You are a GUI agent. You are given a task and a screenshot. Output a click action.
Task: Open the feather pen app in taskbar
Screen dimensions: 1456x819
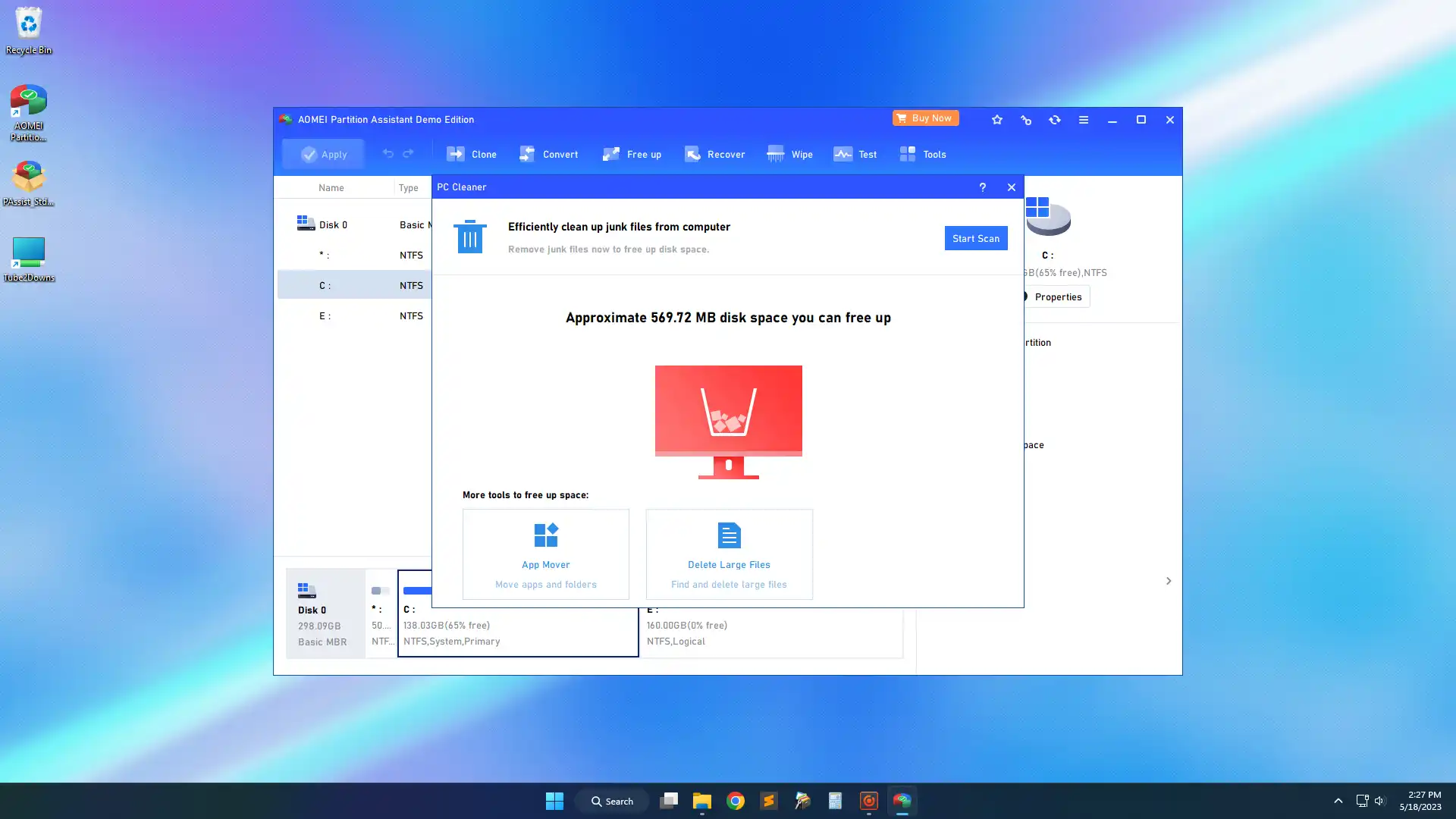click(802, 801)
